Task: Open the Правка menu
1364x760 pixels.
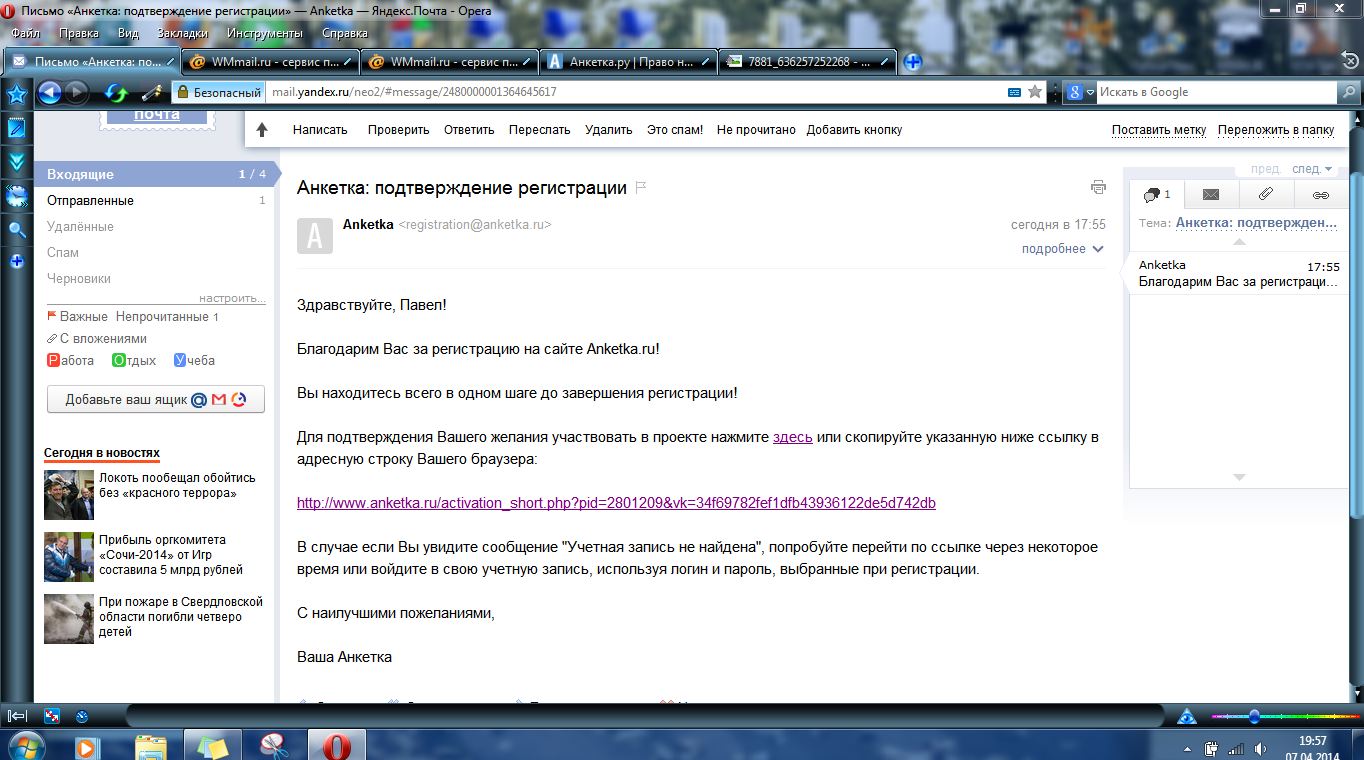Action: click(x=79, y=33)
